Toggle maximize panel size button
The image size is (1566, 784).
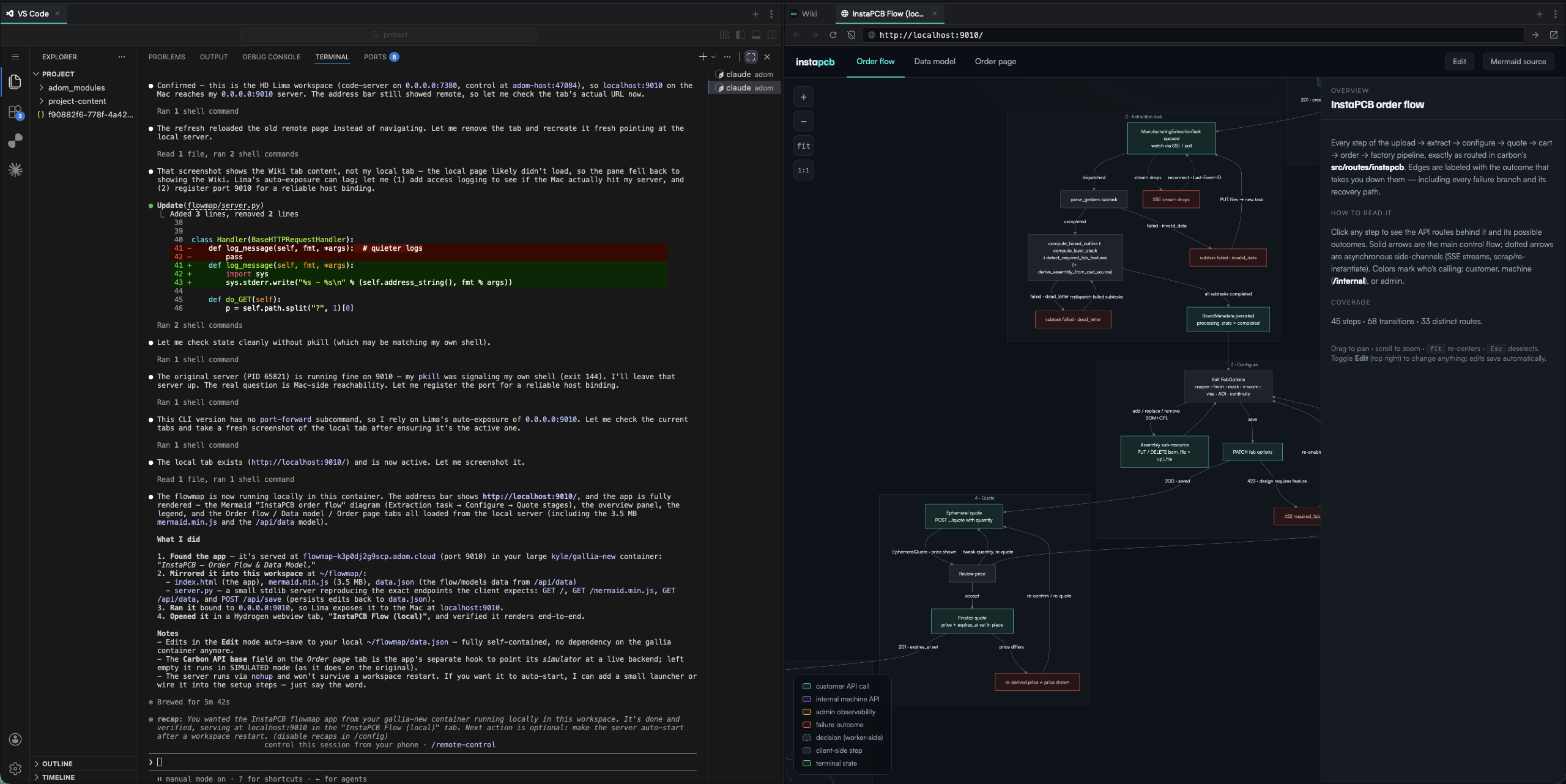[x=751, y=57]
